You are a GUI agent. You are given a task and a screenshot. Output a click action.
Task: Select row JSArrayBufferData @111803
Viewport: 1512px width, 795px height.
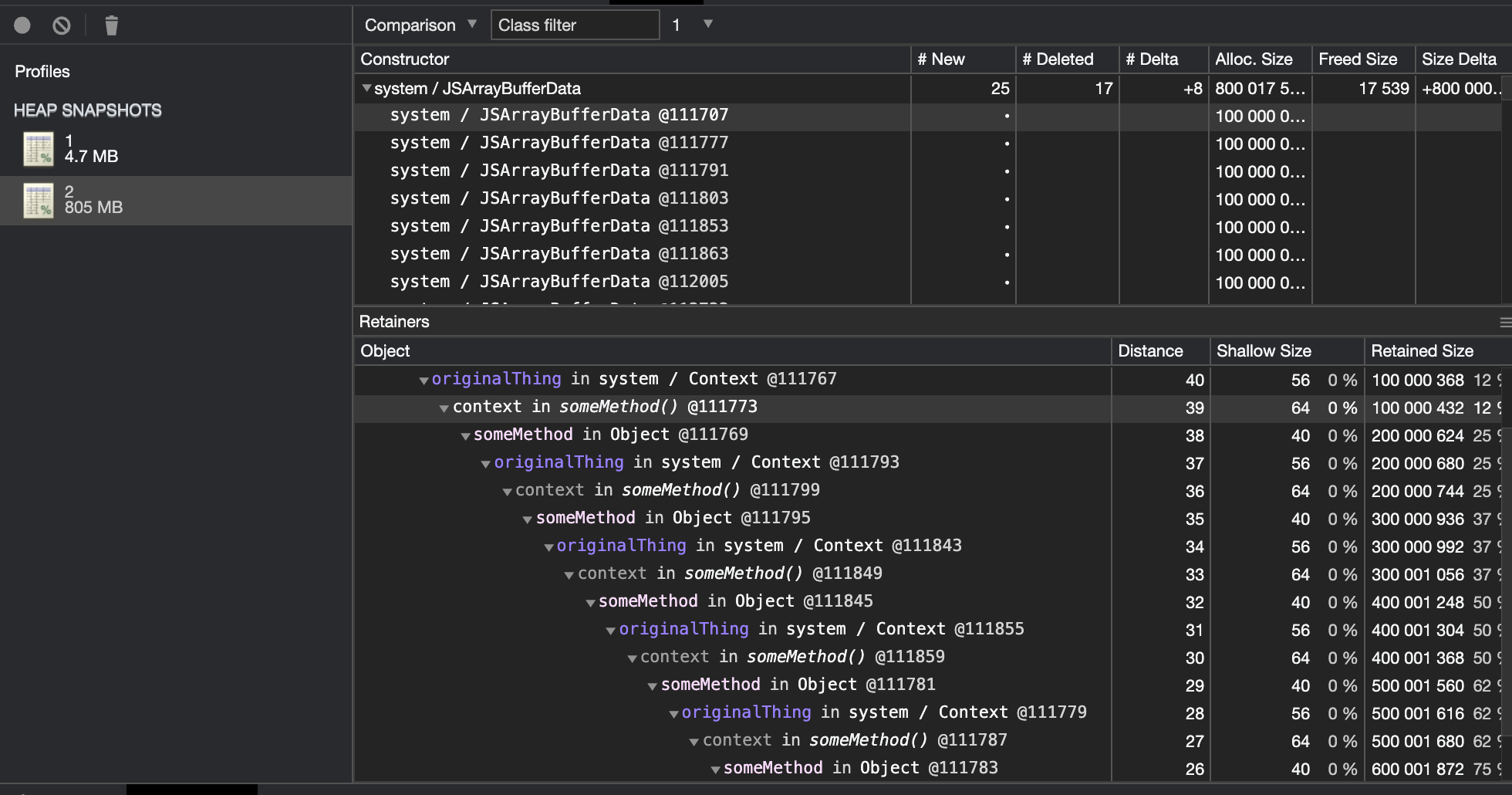928,199
